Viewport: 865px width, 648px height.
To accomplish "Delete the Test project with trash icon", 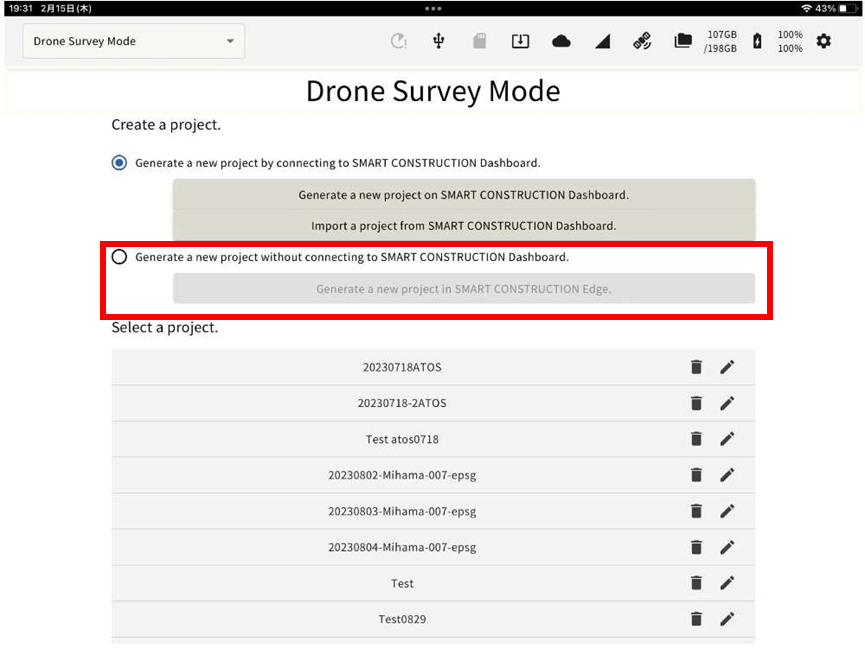I will click(696, 583).
